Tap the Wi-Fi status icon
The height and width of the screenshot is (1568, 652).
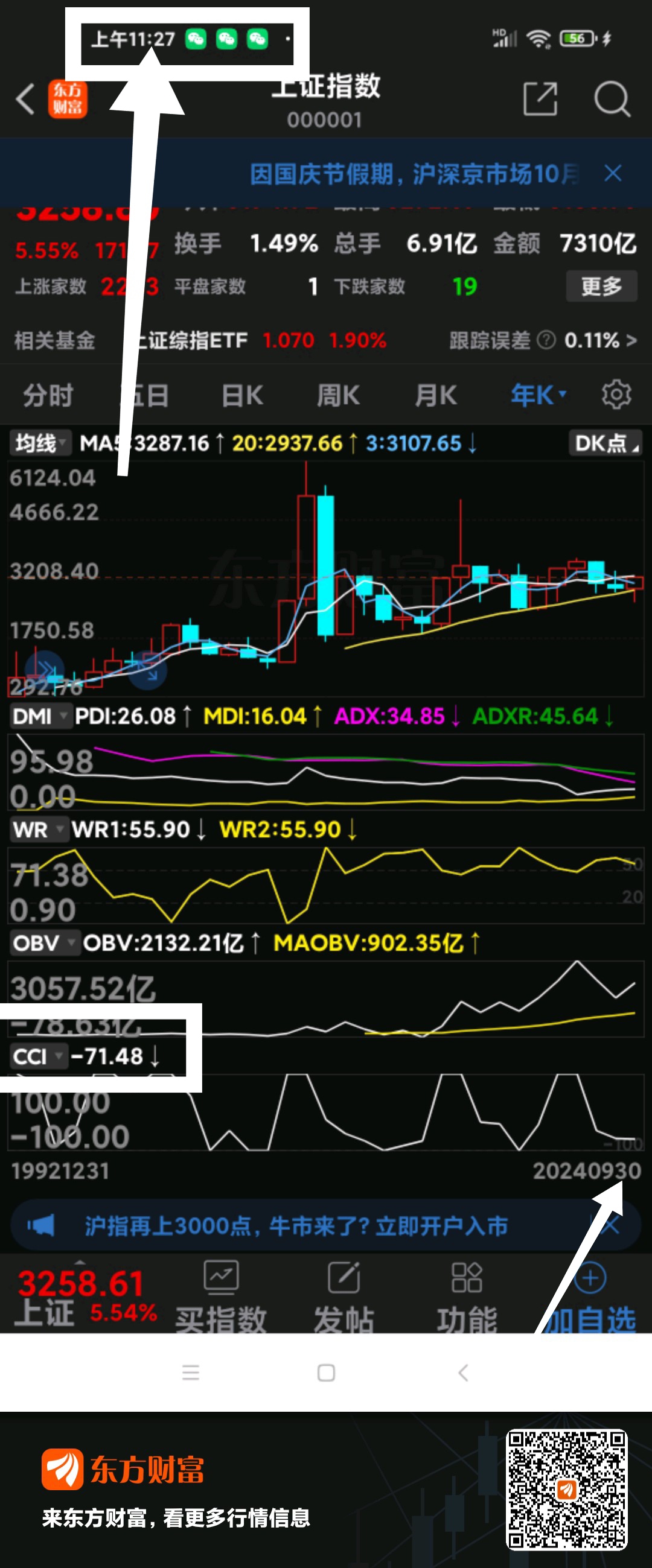click(539, 39)
